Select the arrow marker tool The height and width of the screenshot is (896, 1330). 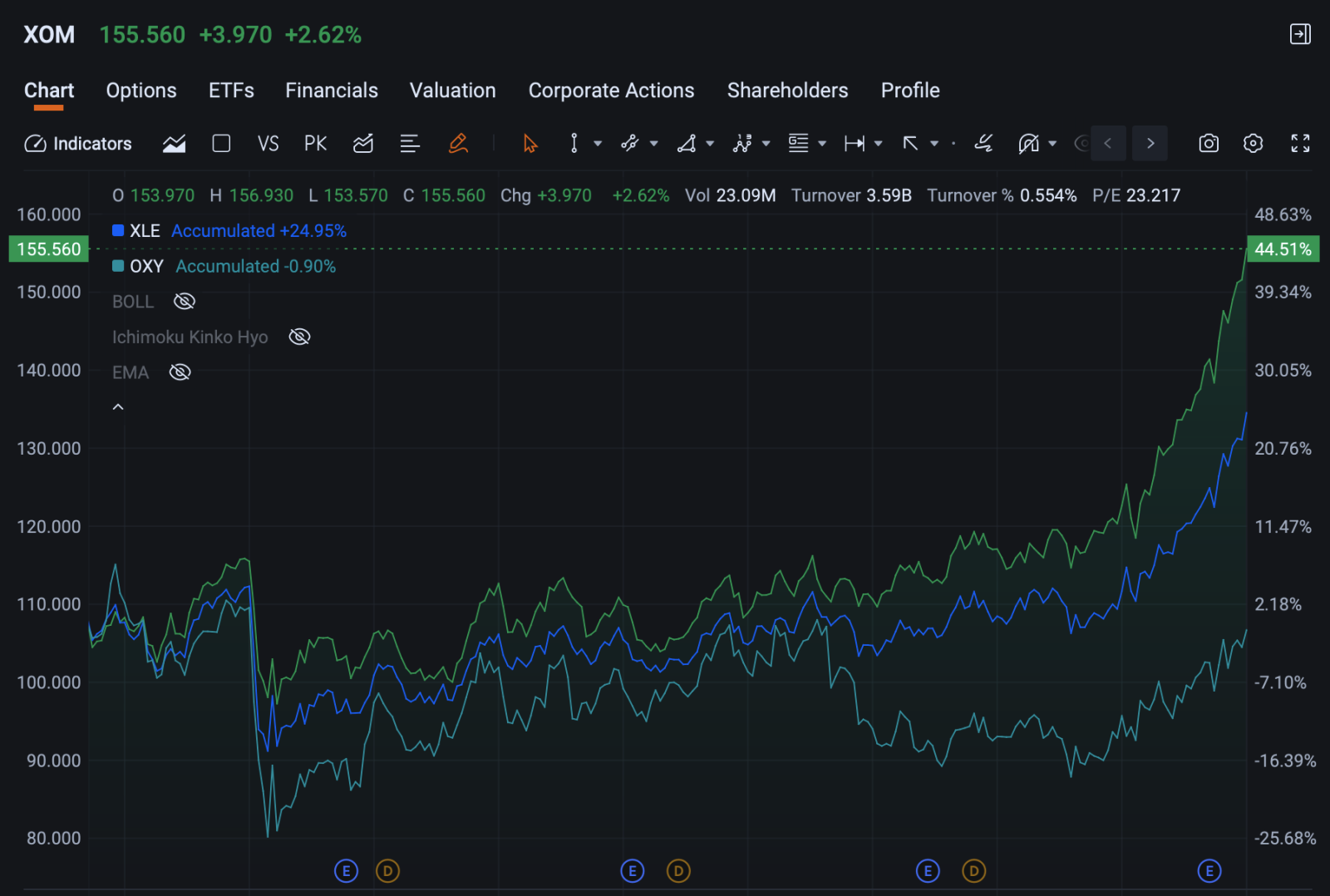pyautogui.click(x=911, y=144)
